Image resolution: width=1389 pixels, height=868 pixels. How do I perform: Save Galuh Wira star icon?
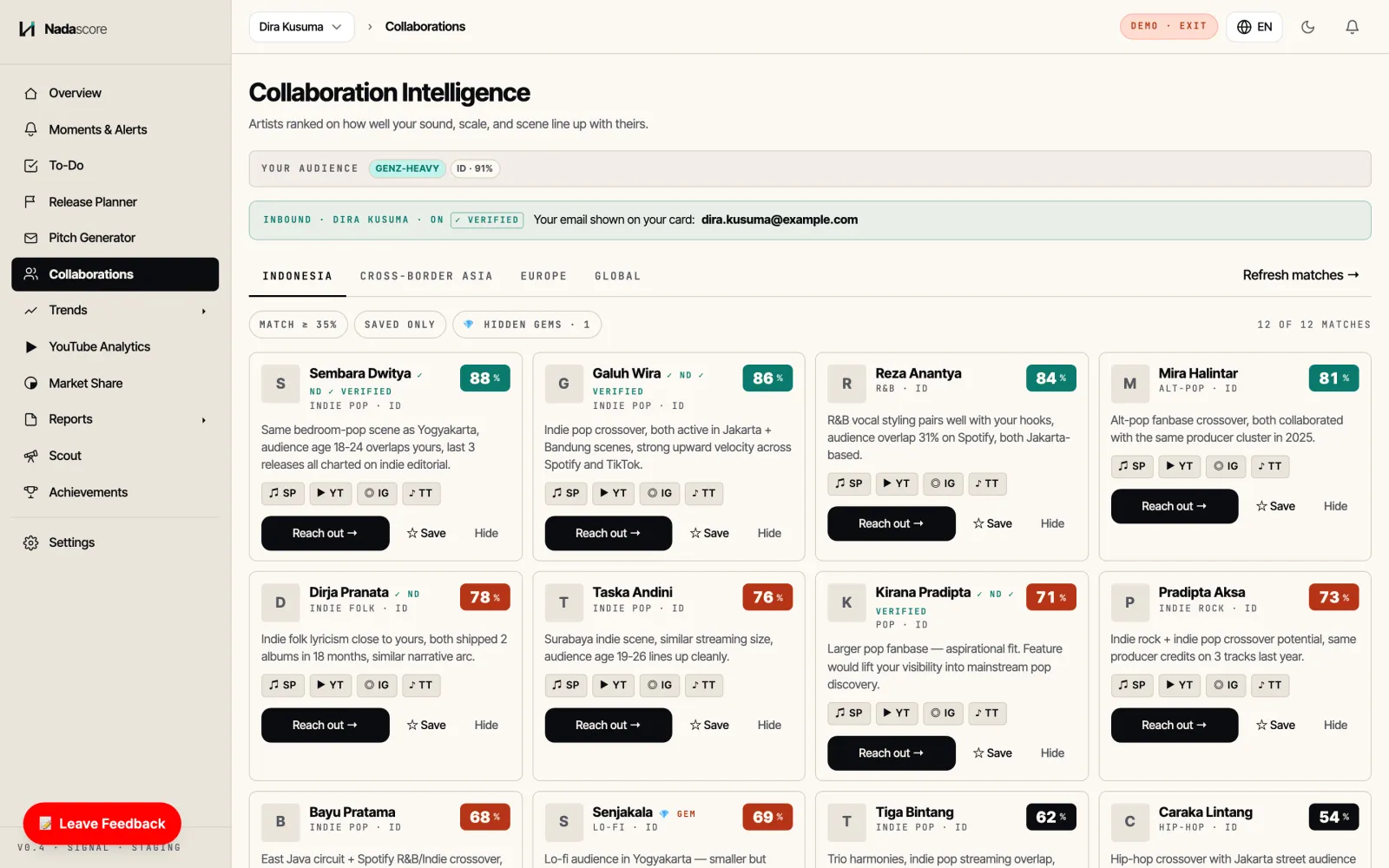coord(695,533)
